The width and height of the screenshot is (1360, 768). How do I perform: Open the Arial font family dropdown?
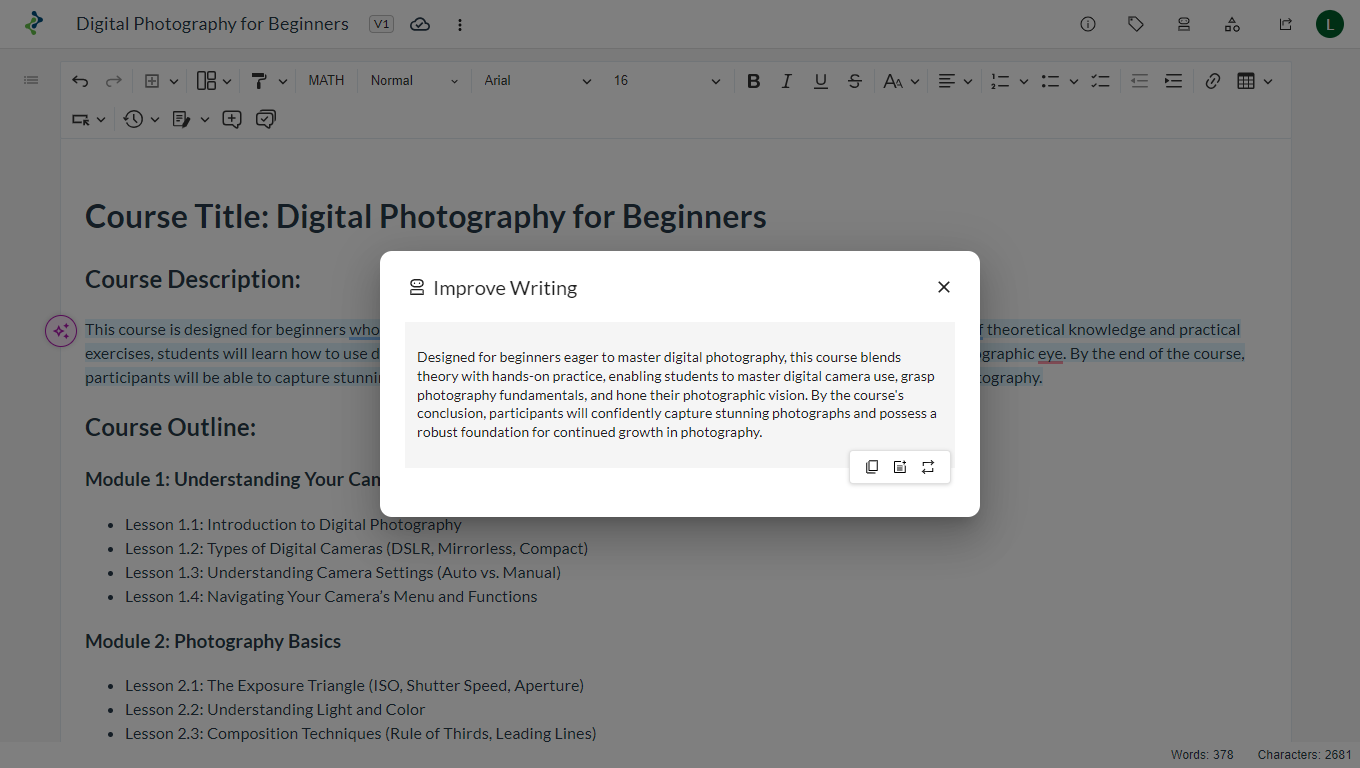[x=537, y=81]
